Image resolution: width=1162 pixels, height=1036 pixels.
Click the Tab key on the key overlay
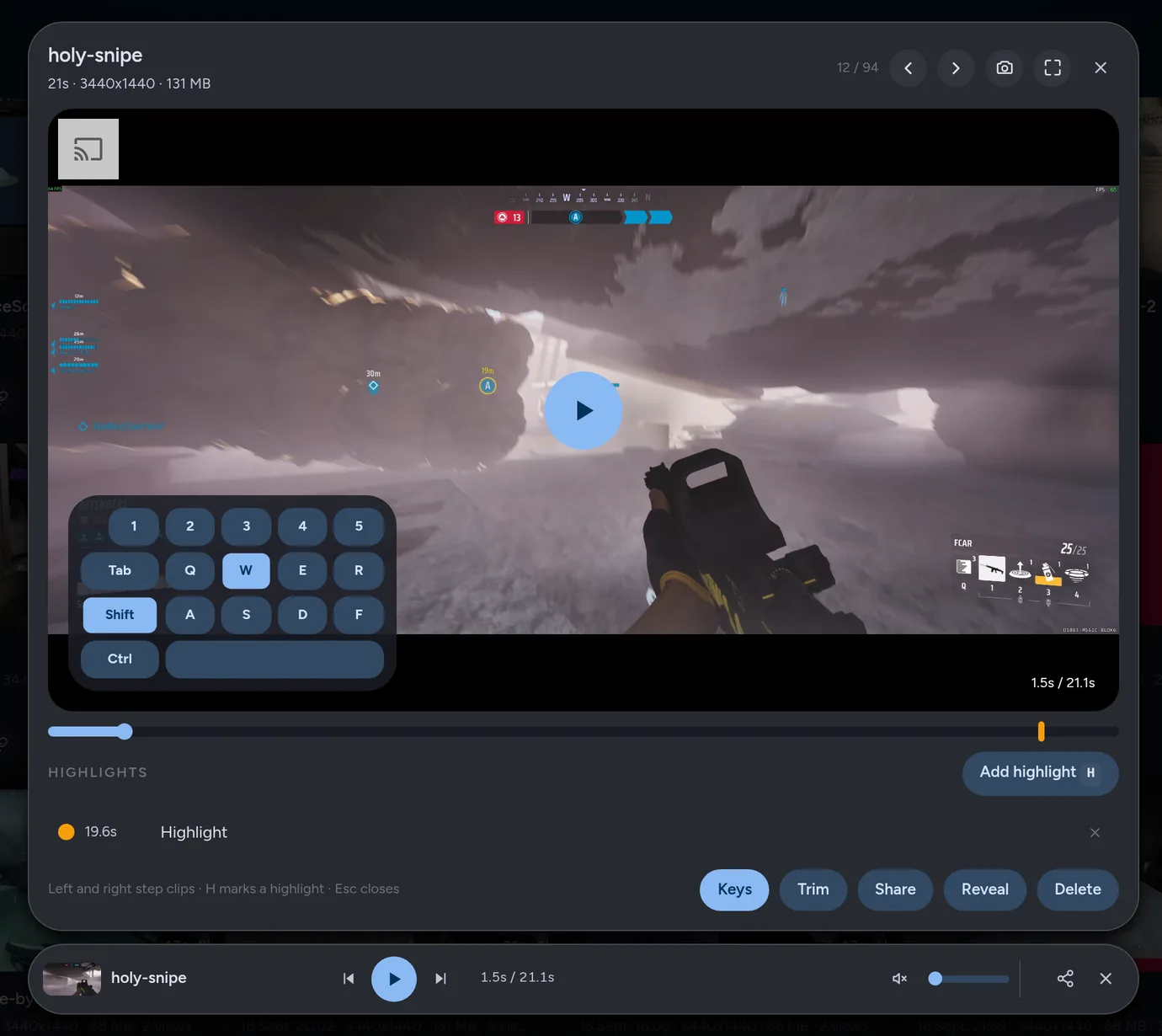click(x=120, y=570)
